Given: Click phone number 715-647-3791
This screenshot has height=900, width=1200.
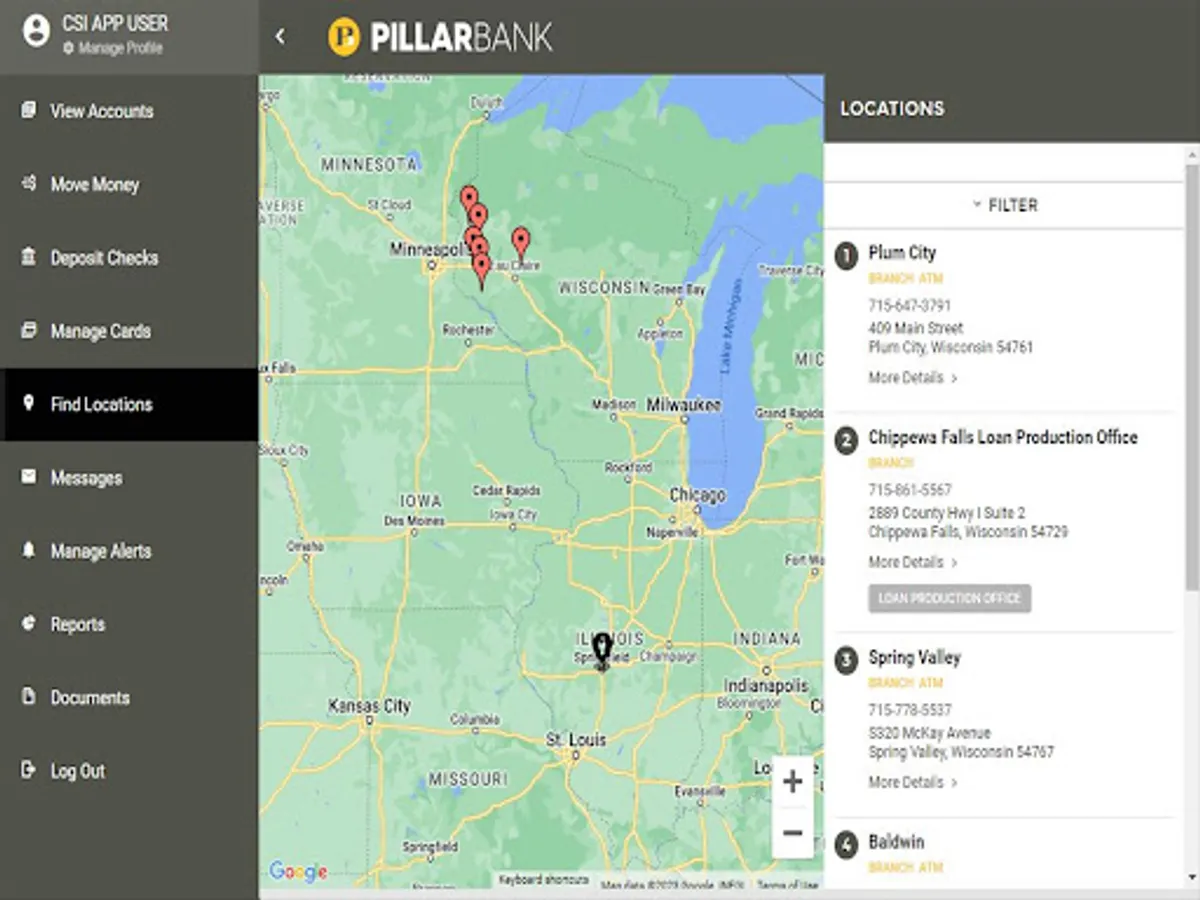Looking at the screenshot, I should [x=909, y=305].
